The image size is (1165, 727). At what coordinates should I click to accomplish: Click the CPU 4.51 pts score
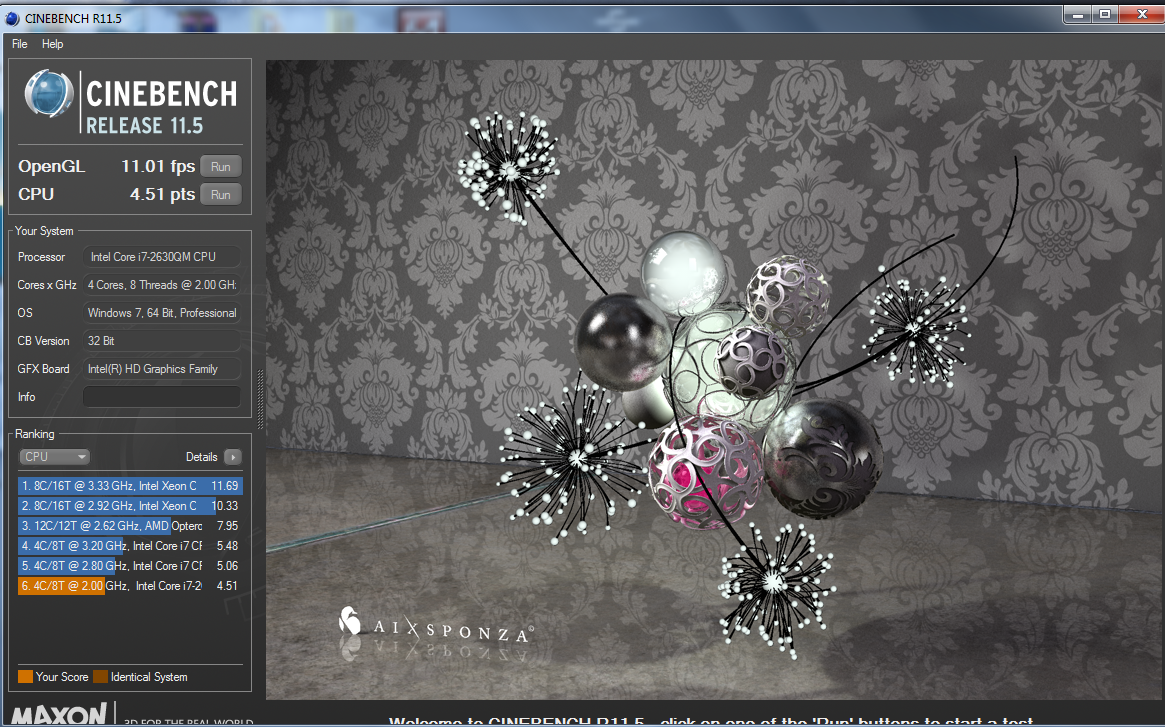pos(162,194)
